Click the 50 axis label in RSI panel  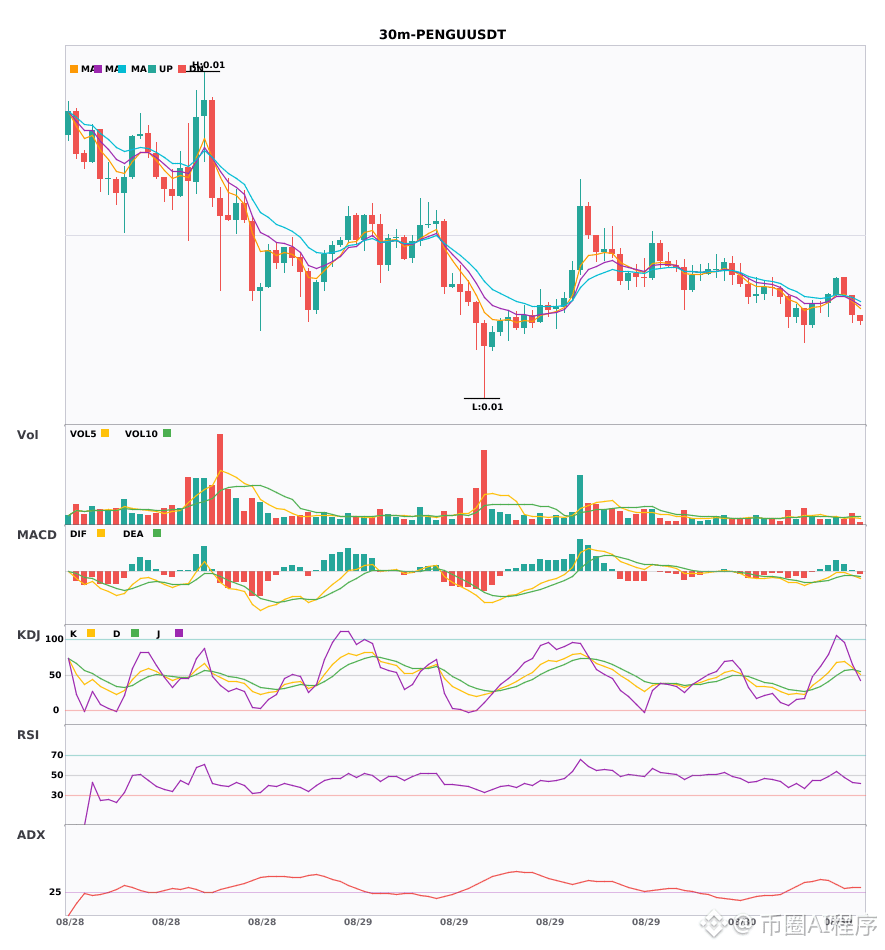[x=57, y=775]
